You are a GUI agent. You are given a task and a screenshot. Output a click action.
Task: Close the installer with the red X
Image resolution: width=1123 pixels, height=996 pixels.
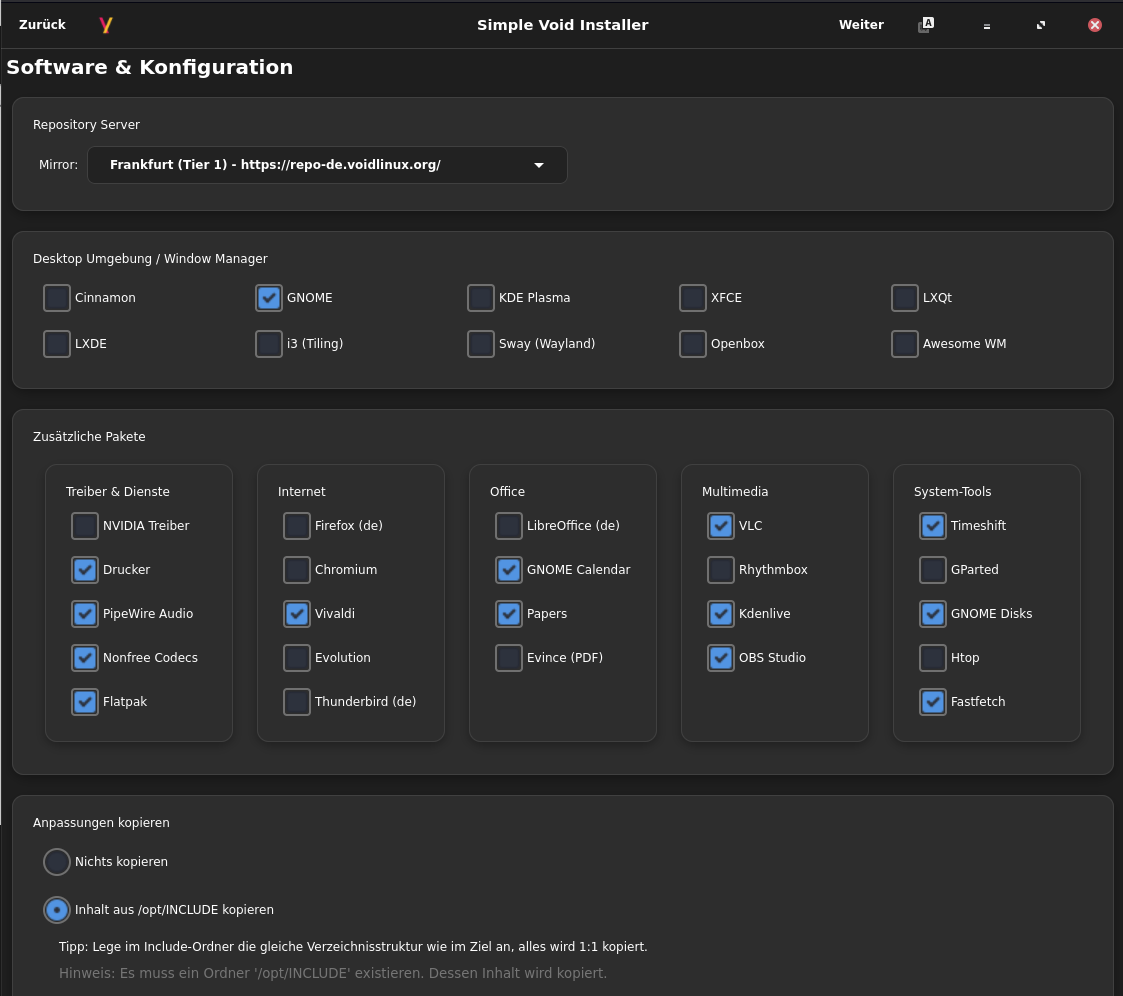(x=1095, y=25)
